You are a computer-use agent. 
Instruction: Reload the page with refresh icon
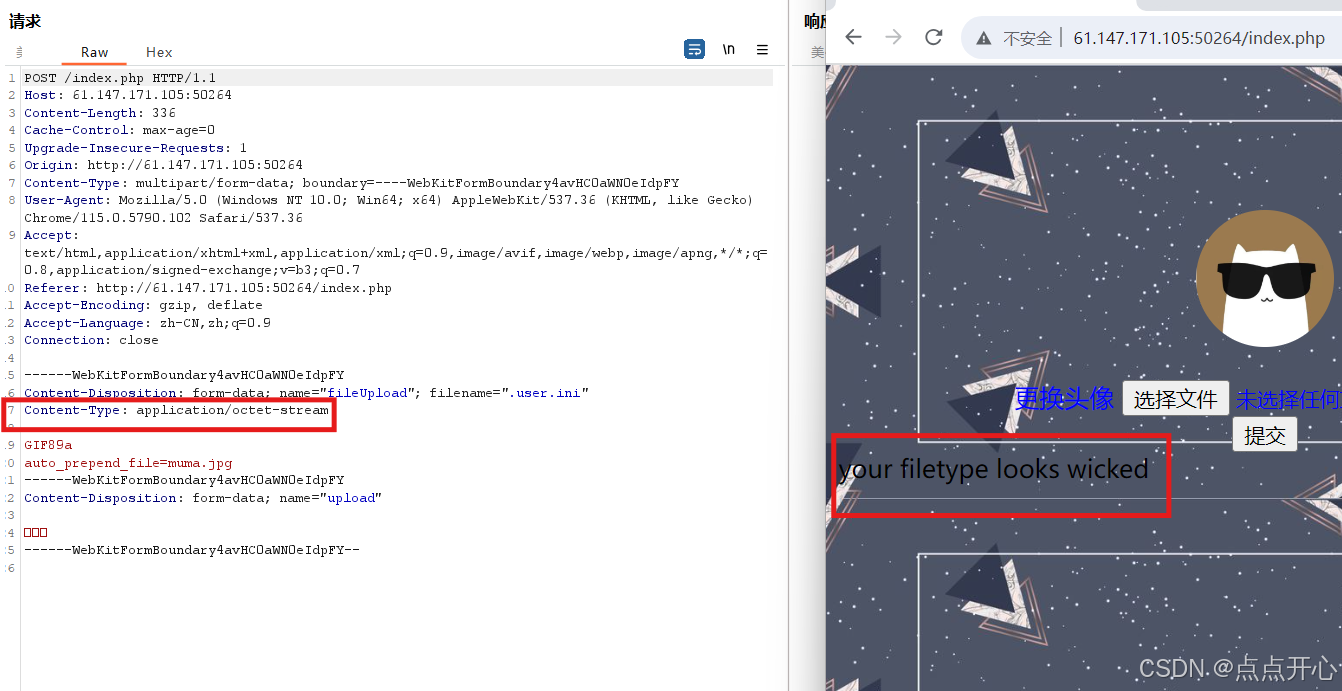934,37
